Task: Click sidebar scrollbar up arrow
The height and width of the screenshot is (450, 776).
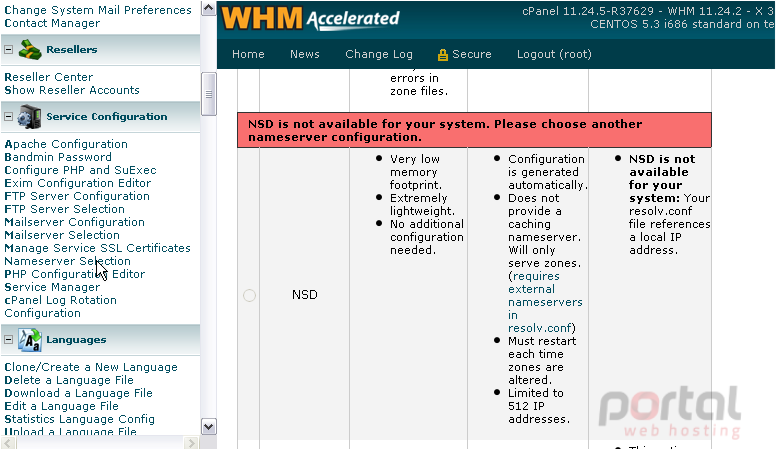Action: (x=209, y=8)
